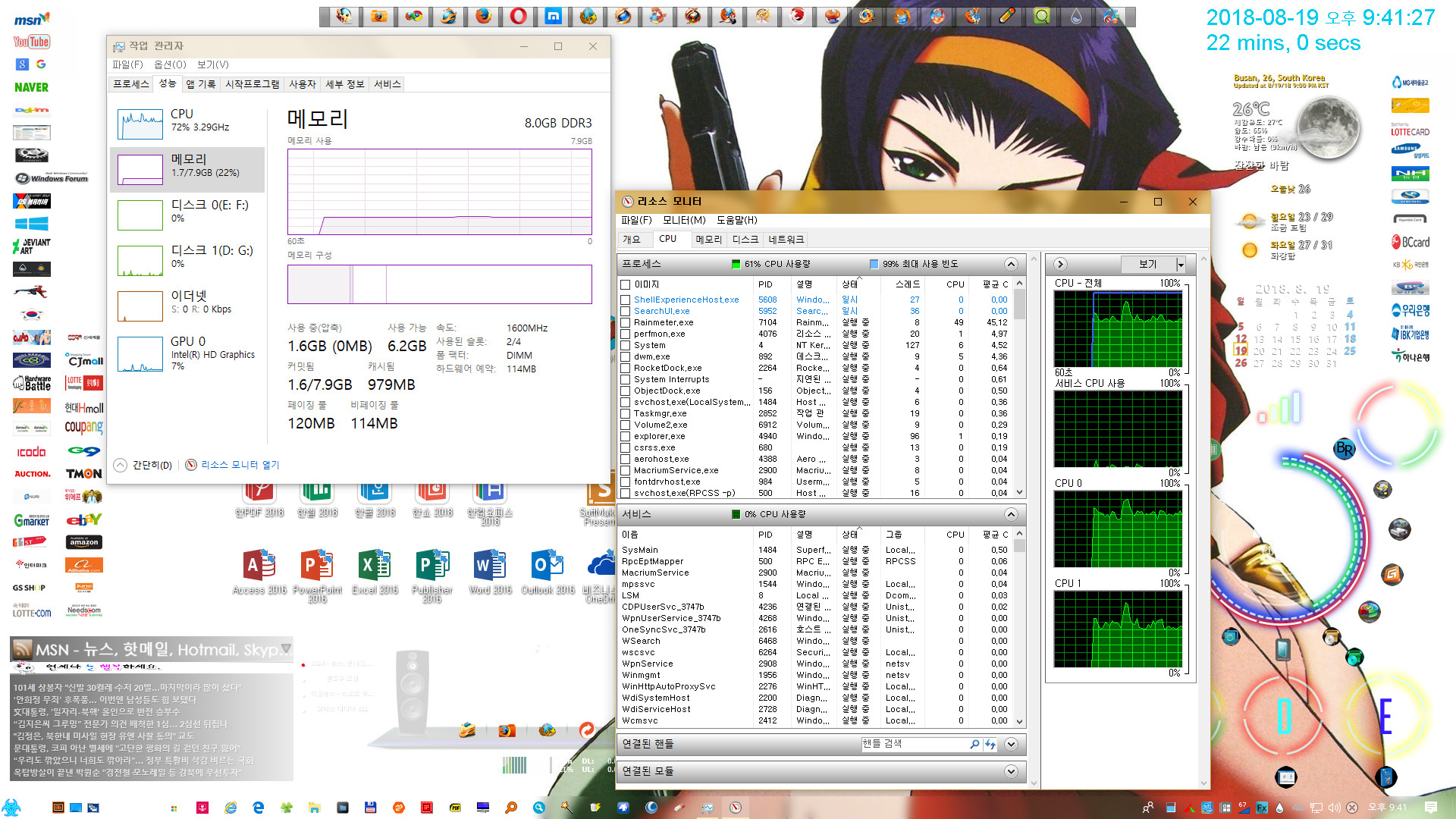Select CPU performance item in Task Manager
The width and height of the screenshot is (1456, 819).
188,124
